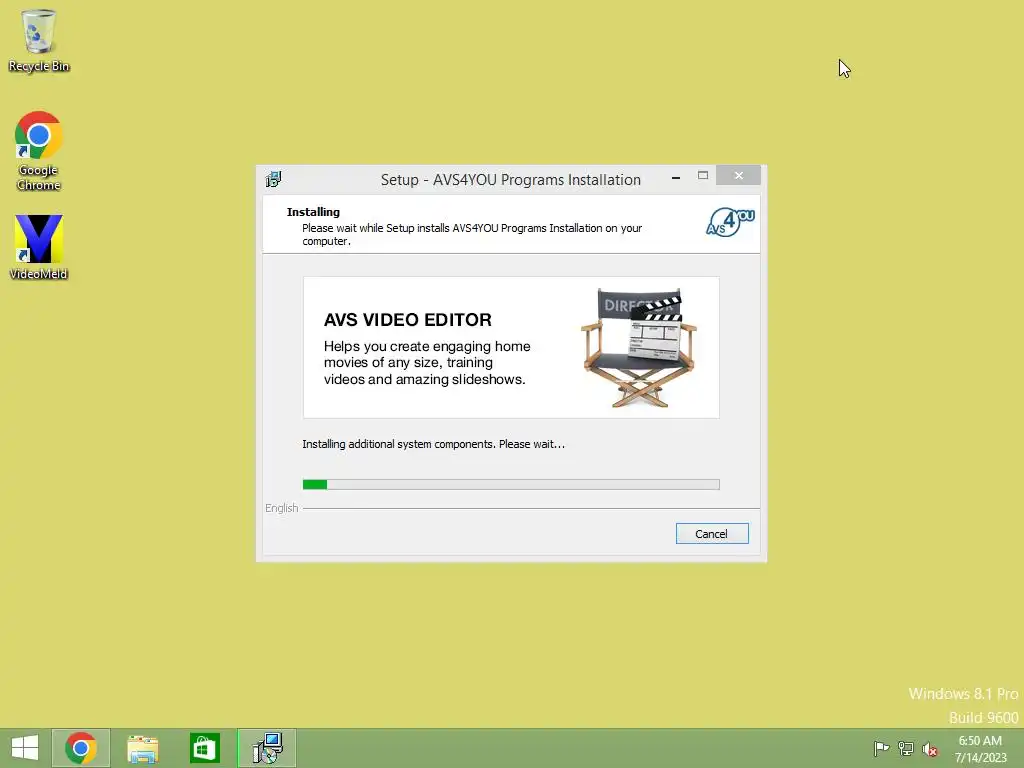Close the AVS4YOU setup window
1024x768 pixels.
(x=738, y=176)
